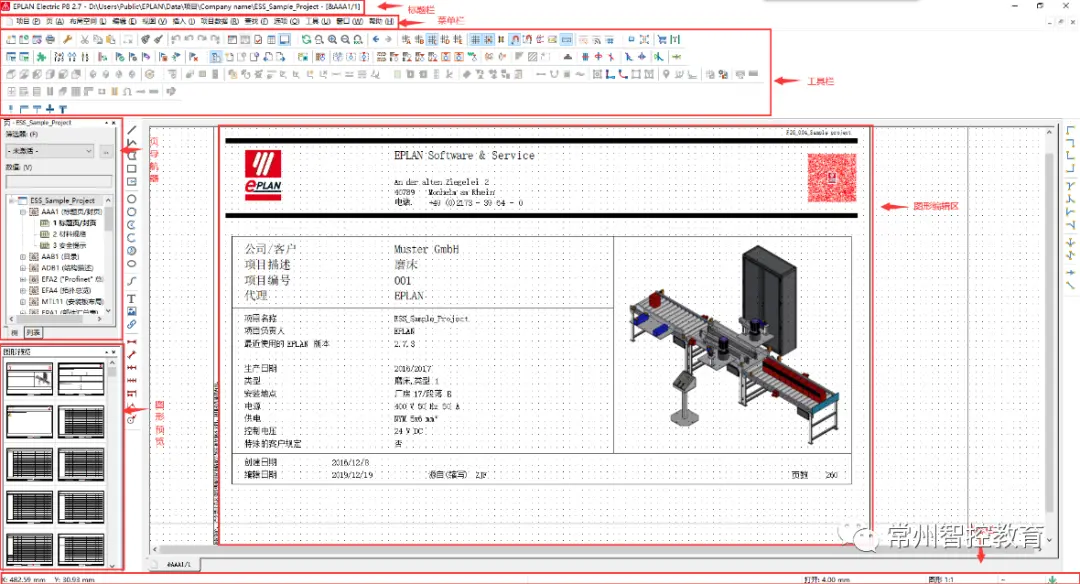This screenshot has width=1080, height=584.
Task: Expand the EFA4 tree node
Action: click(x=23, y=290)
